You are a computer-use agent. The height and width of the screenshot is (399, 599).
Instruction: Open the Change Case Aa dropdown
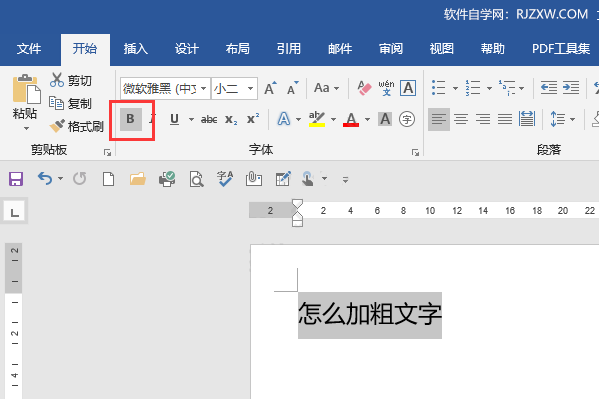(326, 88)
